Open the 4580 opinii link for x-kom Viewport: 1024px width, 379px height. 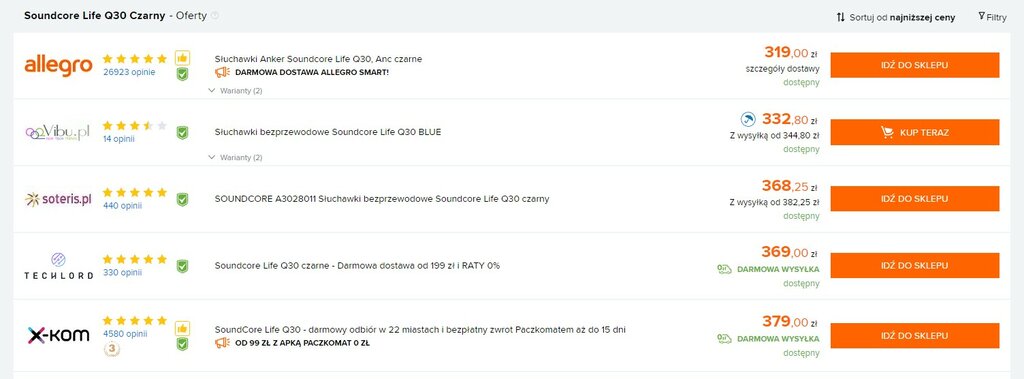125,333
